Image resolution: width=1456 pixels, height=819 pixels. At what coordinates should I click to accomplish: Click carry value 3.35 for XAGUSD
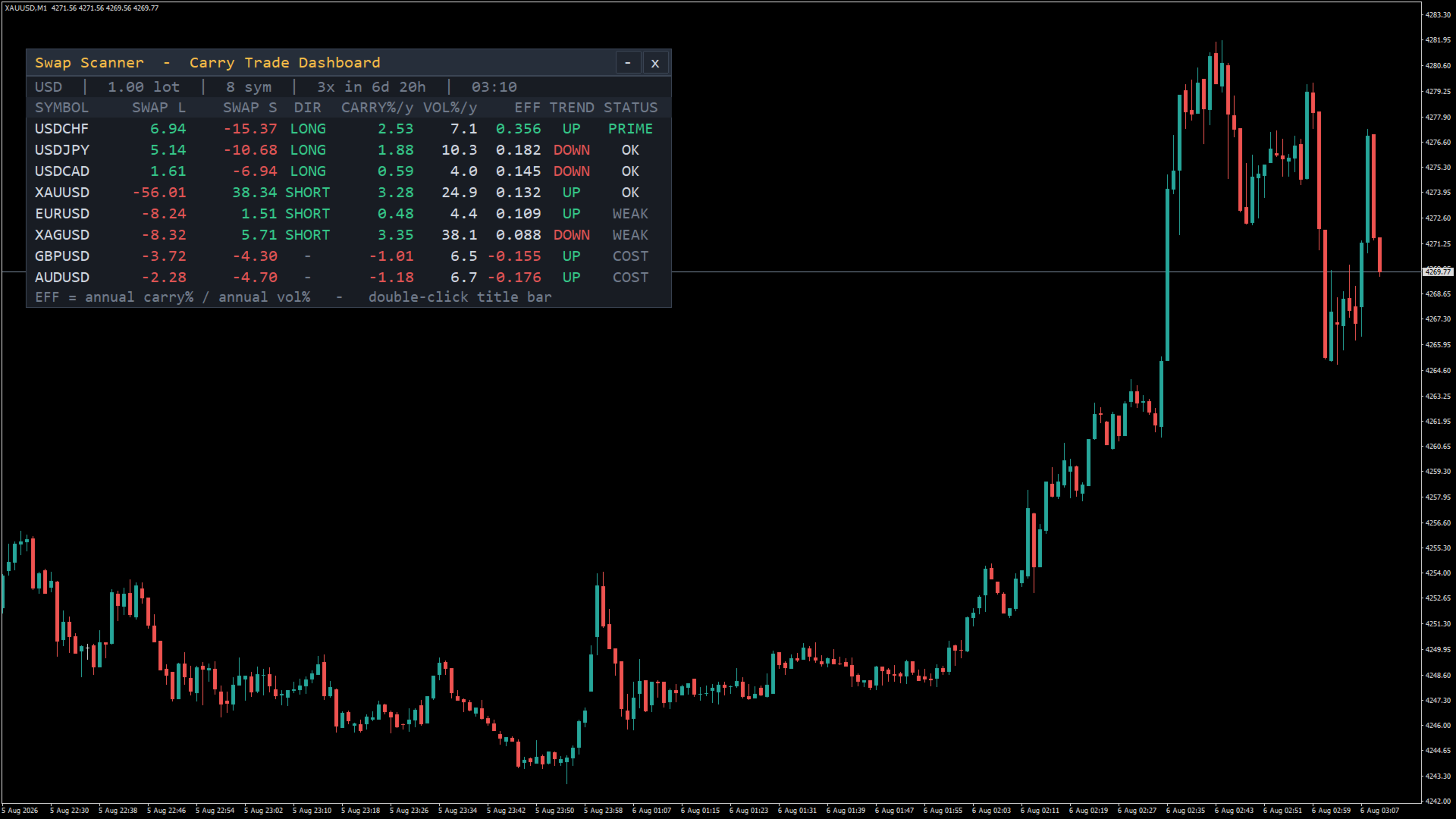[396, 235]
